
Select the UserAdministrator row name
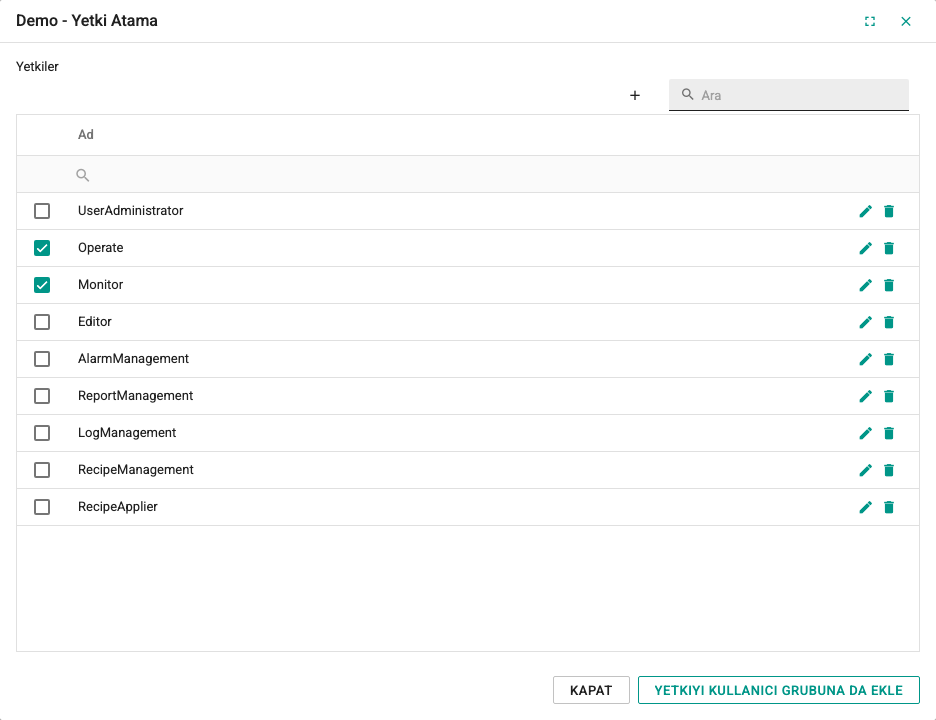point(131,211)
